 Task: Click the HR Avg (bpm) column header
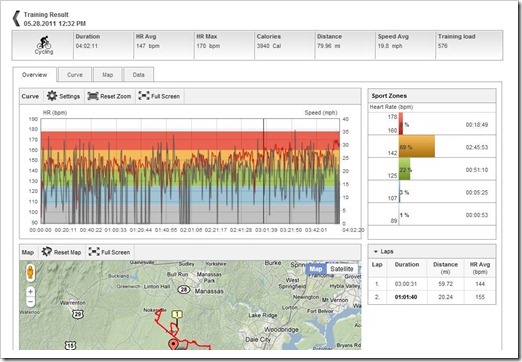tap(480, 268)
